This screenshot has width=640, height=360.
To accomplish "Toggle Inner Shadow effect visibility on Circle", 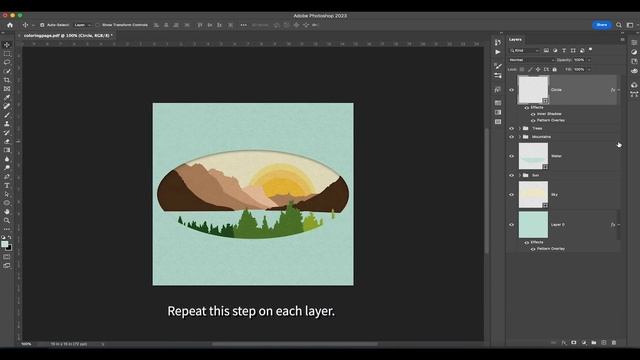I will click(x=533, y=114).
